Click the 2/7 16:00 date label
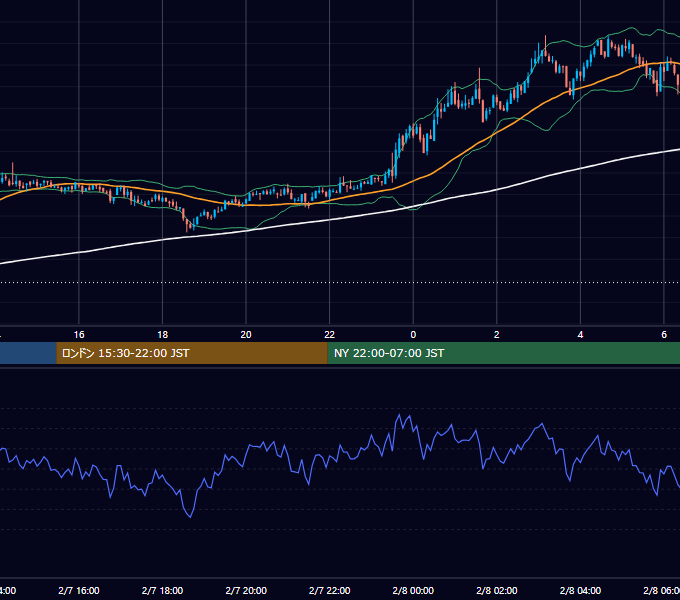 [x=79, y=590]
